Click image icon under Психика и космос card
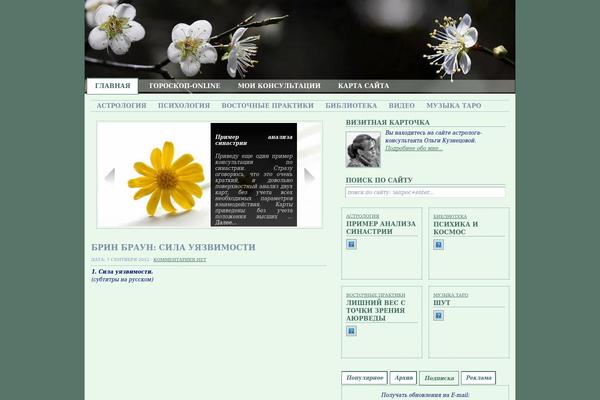This screenshot has height=400, width=600. point(438,244)
